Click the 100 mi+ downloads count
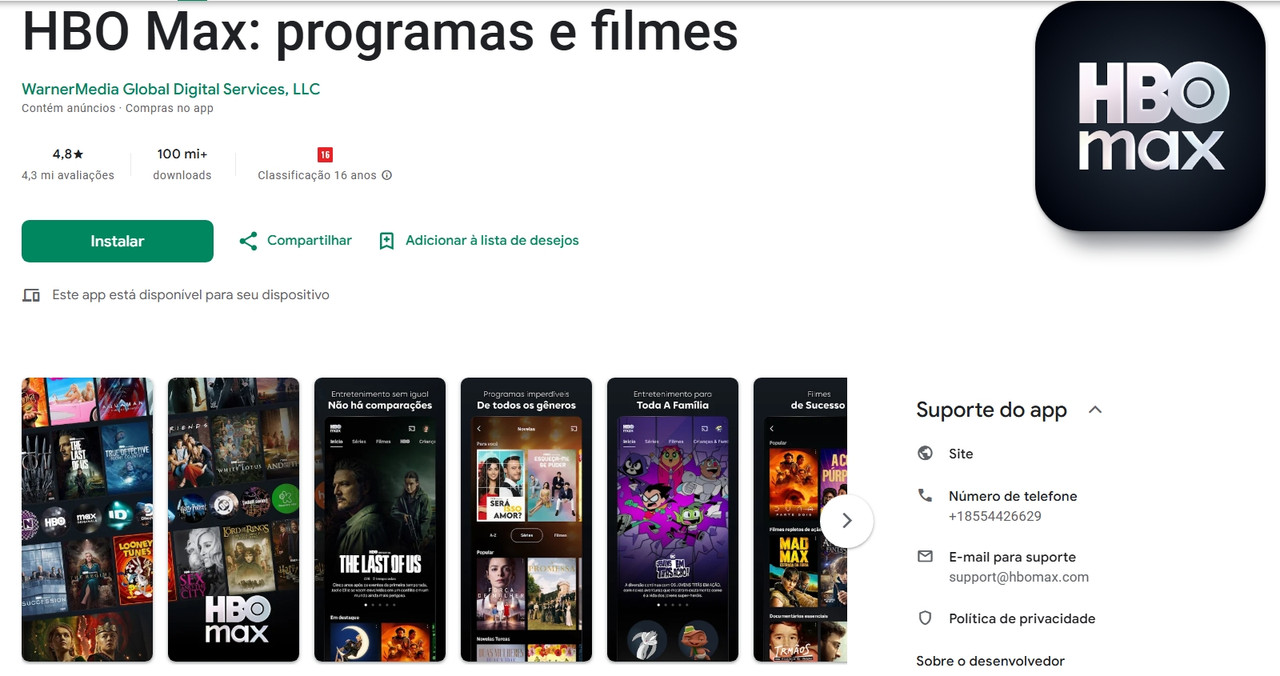This screenshot has width=1280, height=676. point(182,154)
